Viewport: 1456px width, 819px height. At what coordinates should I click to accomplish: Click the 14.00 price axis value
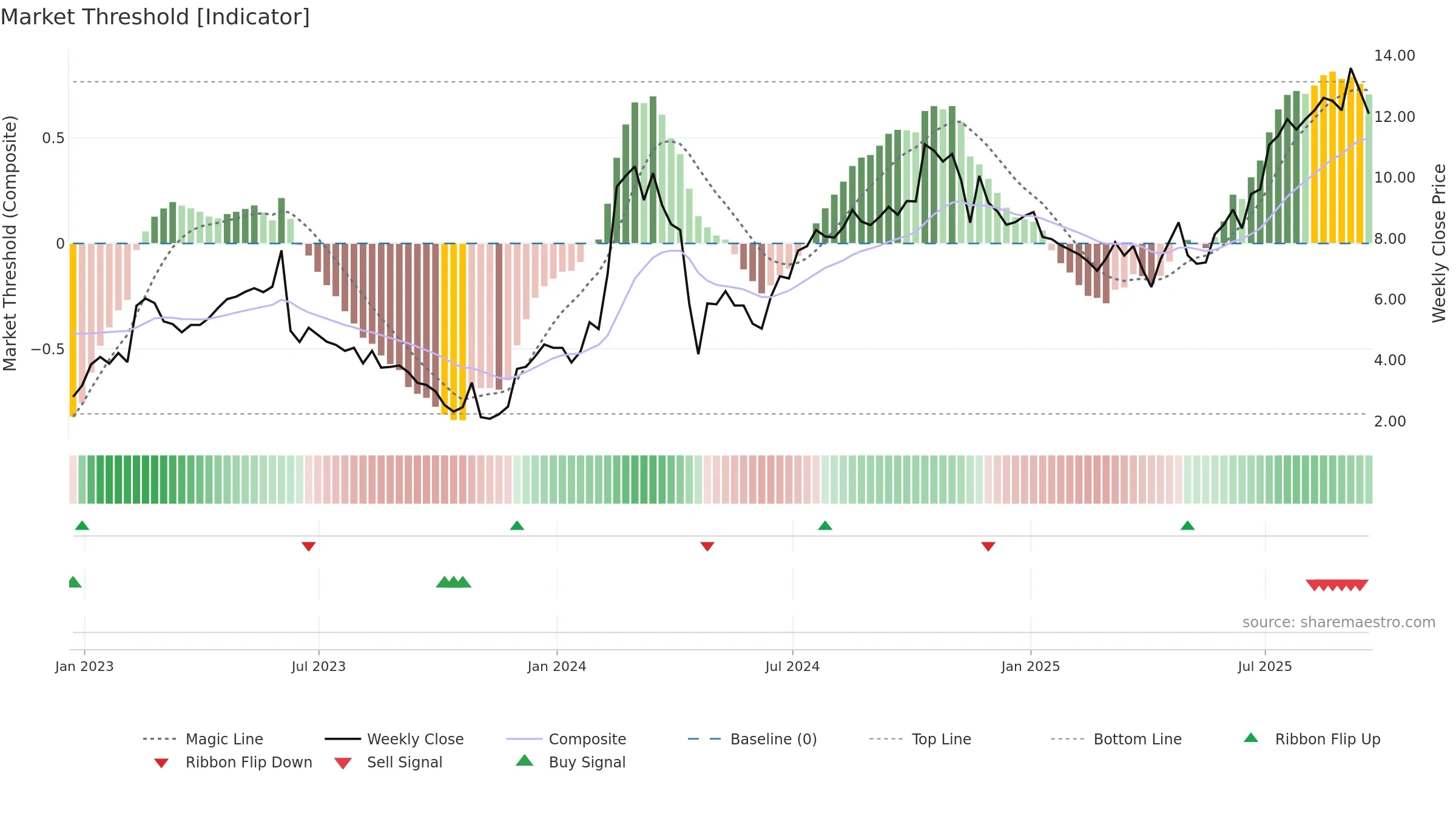coord(1395,55)
